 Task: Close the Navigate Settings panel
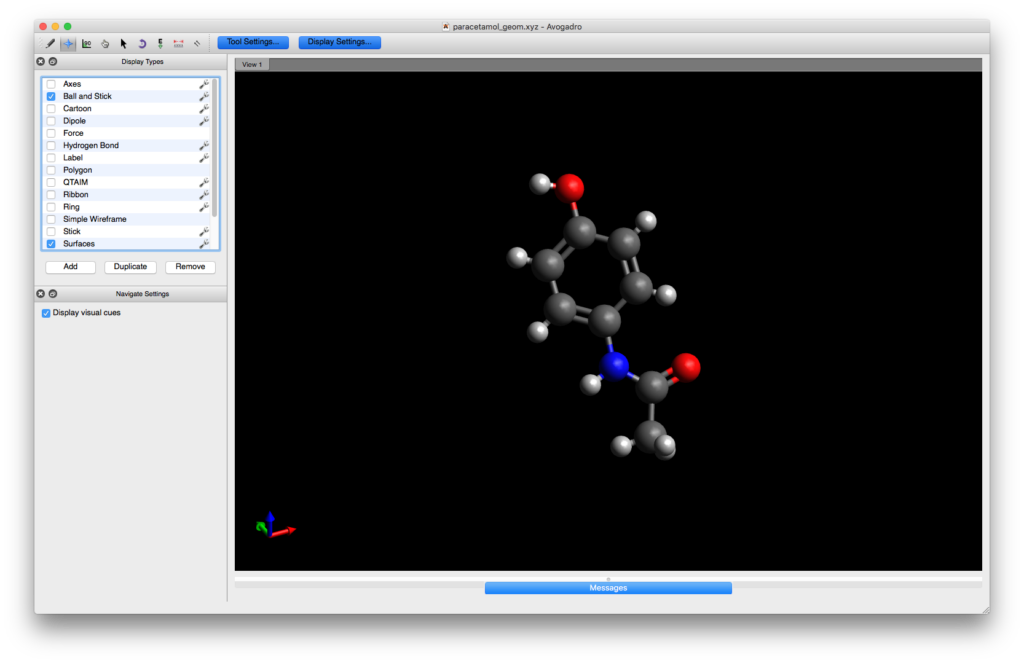41,294
